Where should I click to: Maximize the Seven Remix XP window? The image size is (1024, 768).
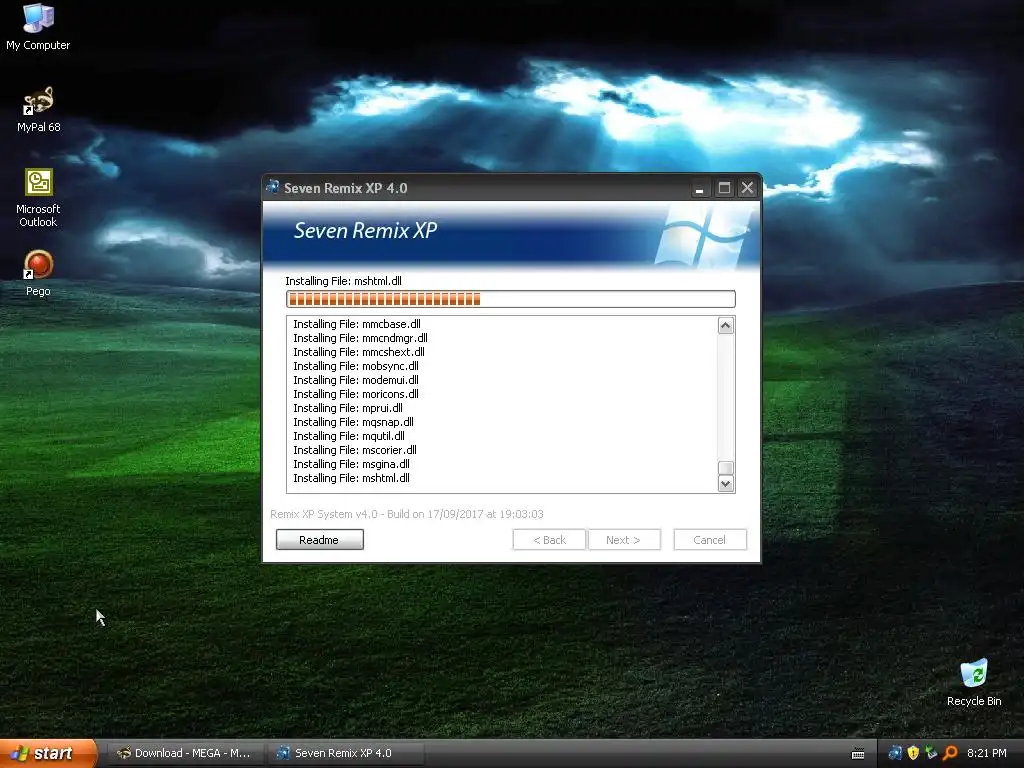[724, 188]
